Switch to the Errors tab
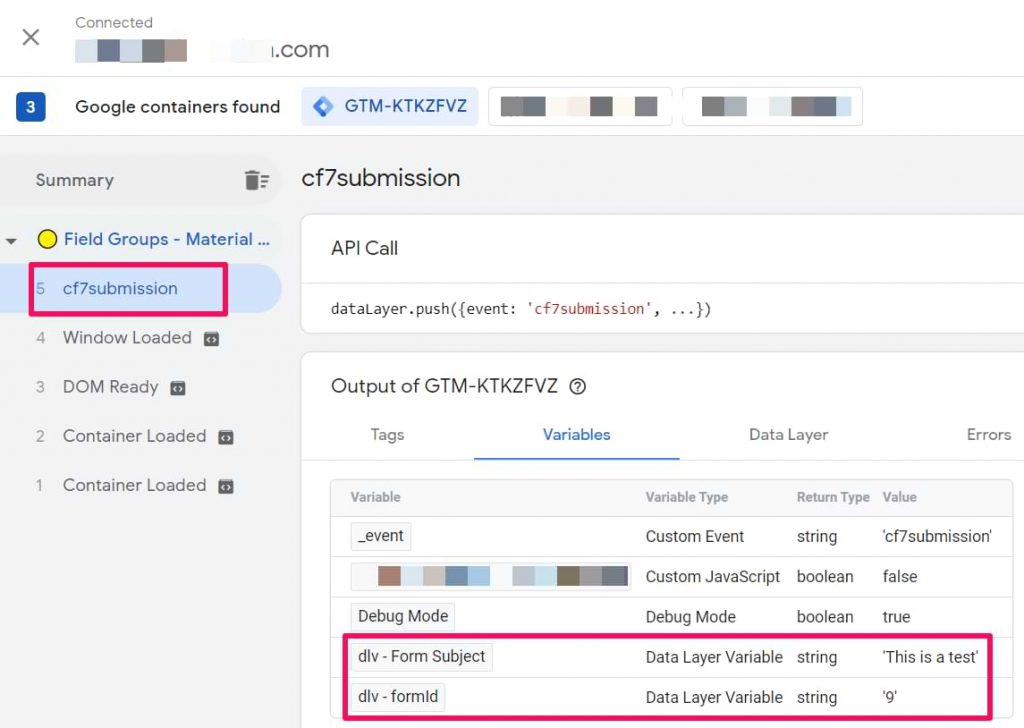 (988, 435)
